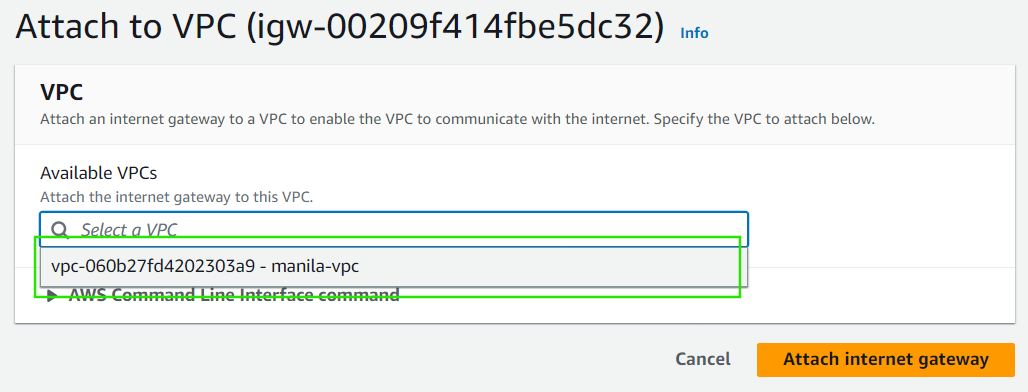1028x392 pixels.
Task: Cancel attaching the internet gateway
Action: point(703,359)
